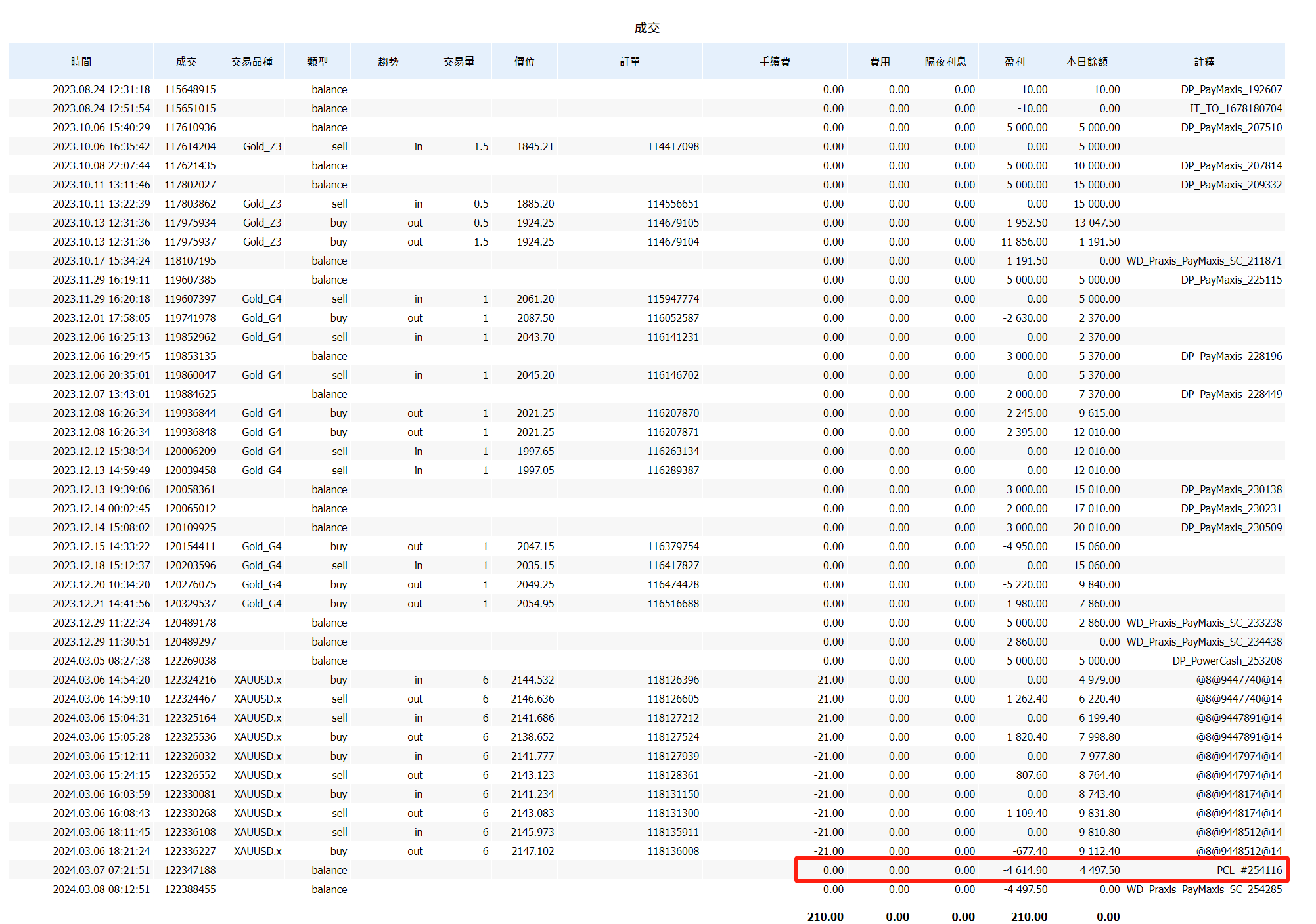Viewport: 1316px width, 924px height.
Task: Select the -11 856.00 profit cell
Action: (1022, 242)
